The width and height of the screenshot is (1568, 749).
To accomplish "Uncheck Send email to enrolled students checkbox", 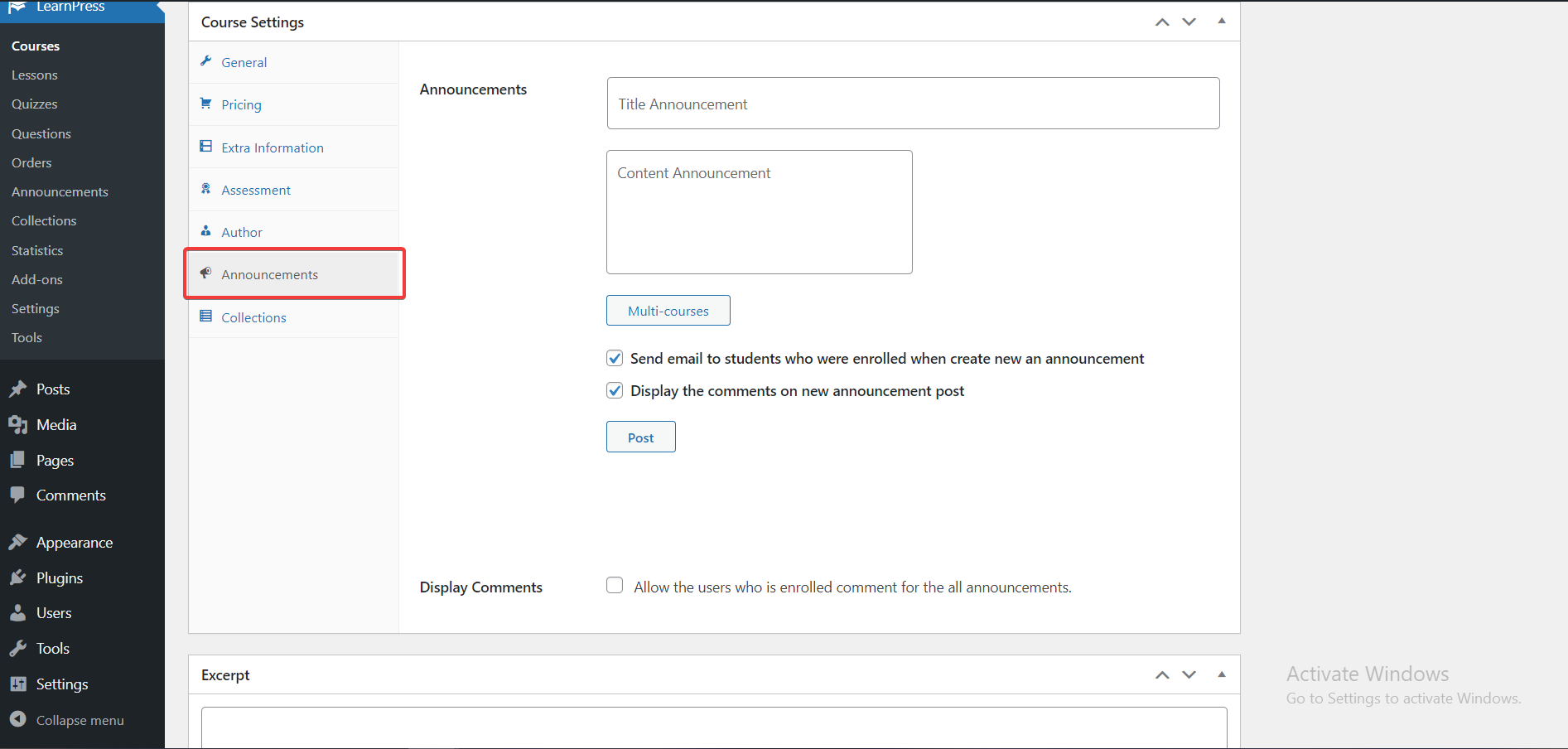I will tap(615, 358).
